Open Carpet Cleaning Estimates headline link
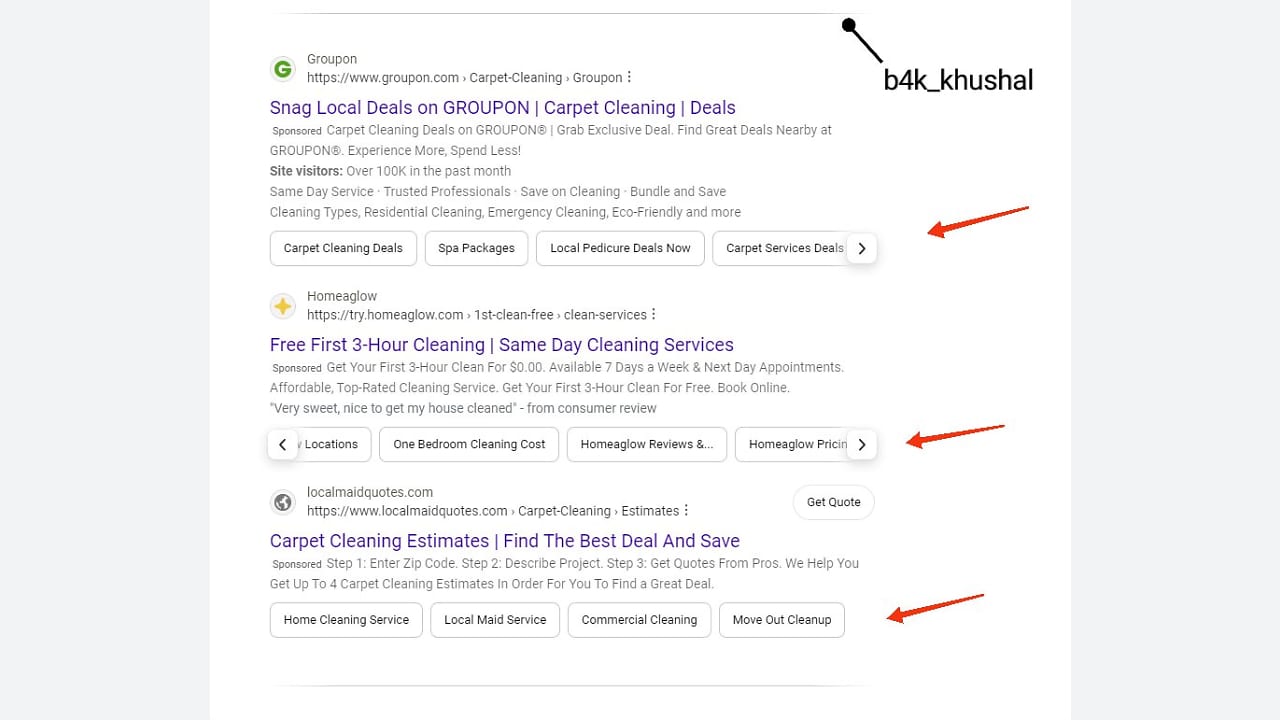 pos(505,541)
